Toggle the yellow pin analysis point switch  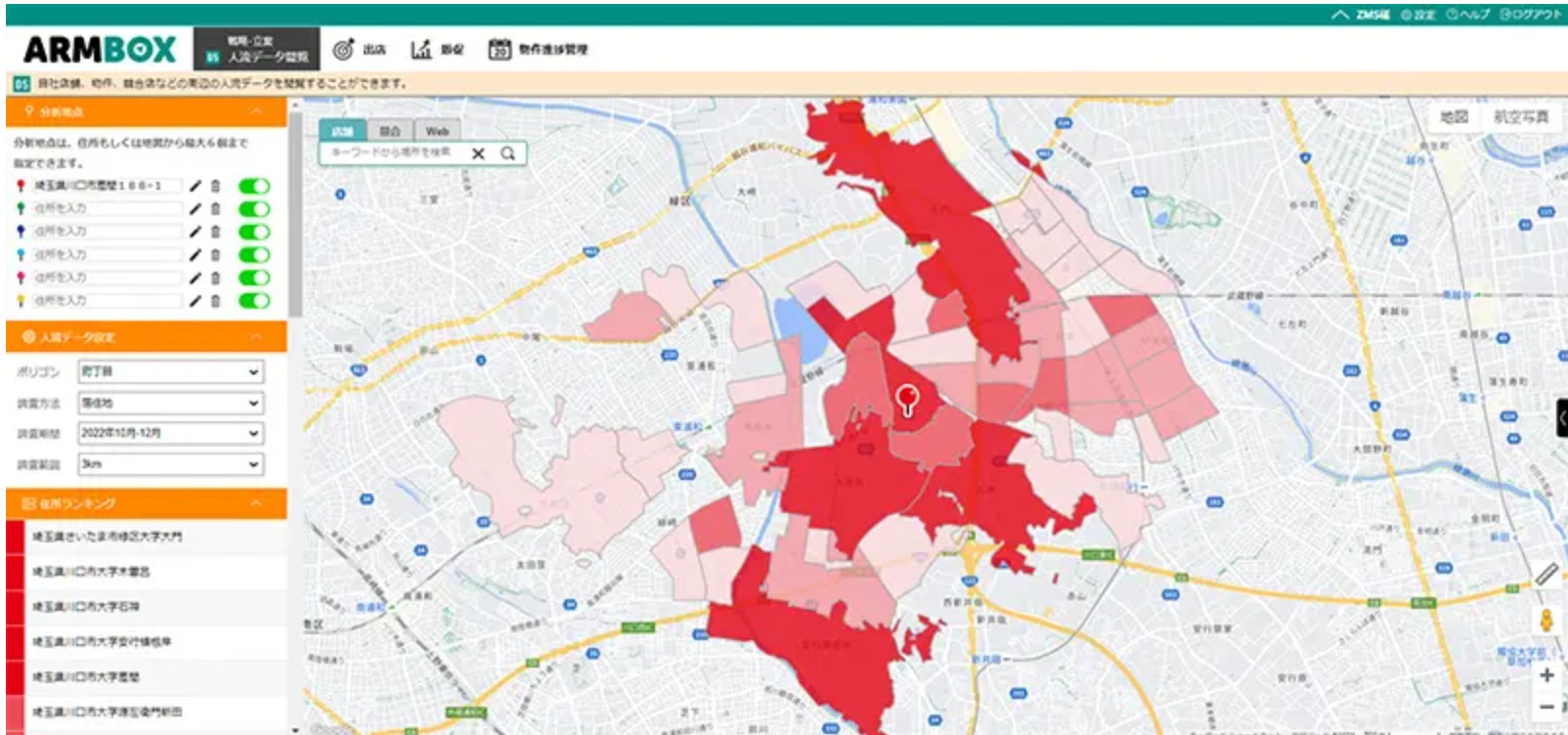tap(254, 300)
